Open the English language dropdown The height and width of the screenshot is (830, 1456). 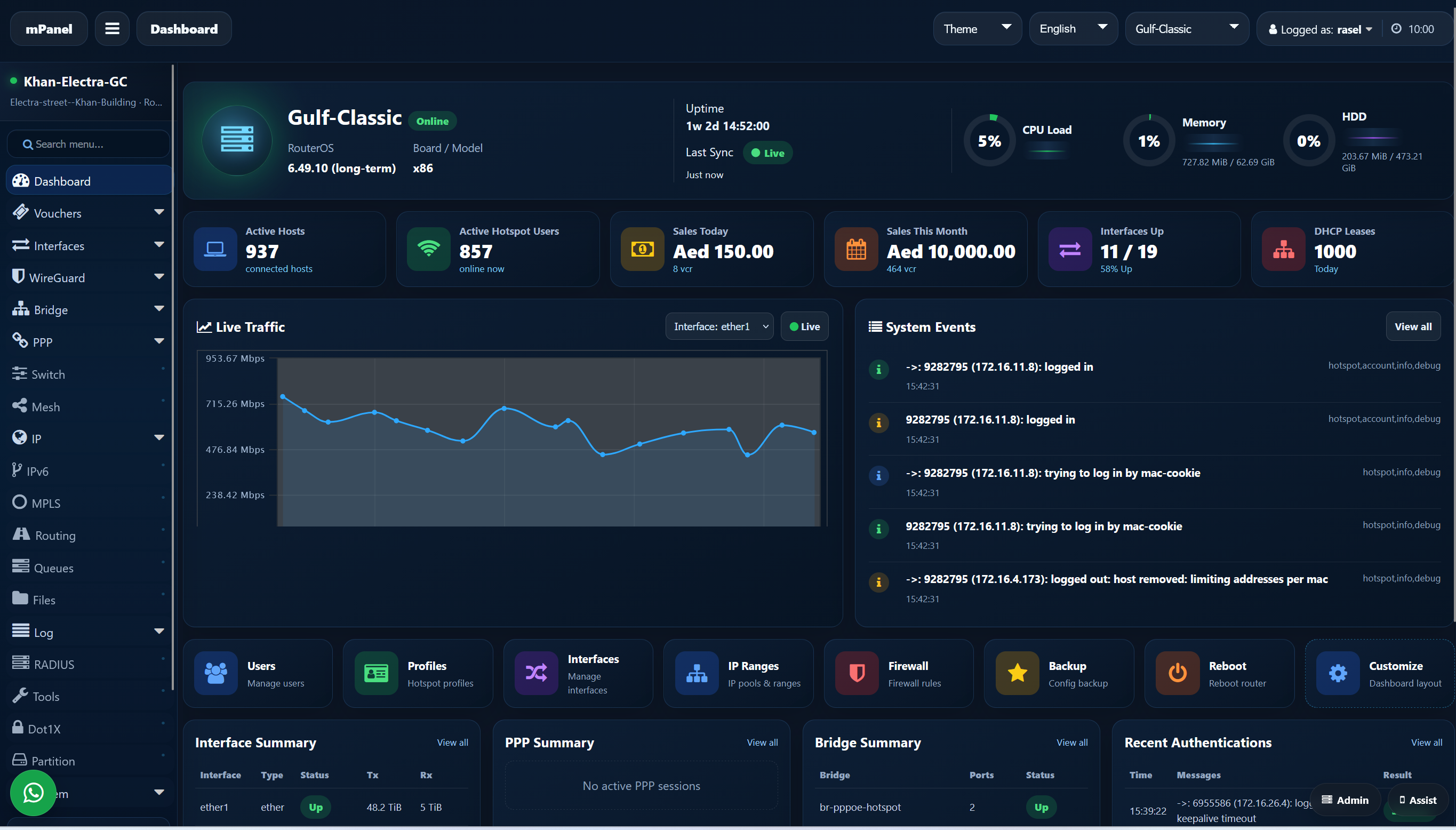tap(1074, 28)
